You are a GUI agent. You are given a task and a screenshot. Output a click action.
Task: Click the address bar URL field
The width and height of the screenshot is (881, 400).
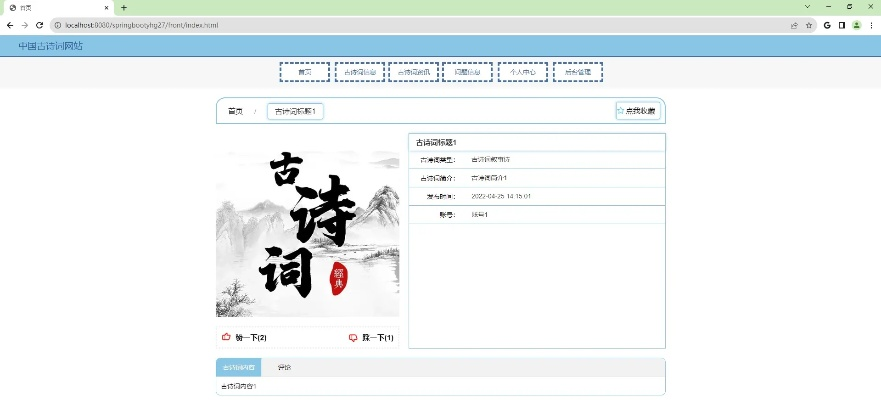[400, 24]
